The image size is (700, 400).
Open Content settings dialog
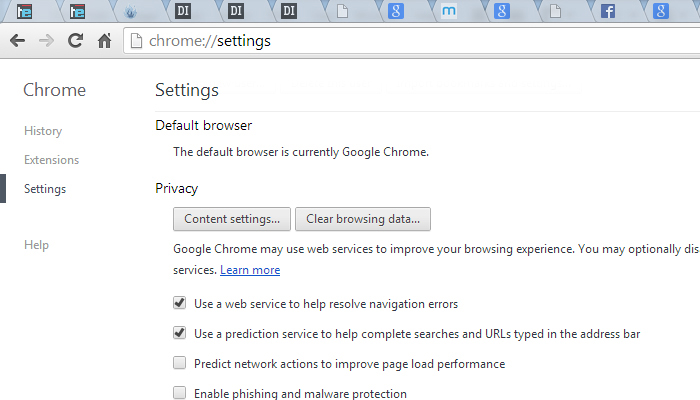[x=232, y=219]
